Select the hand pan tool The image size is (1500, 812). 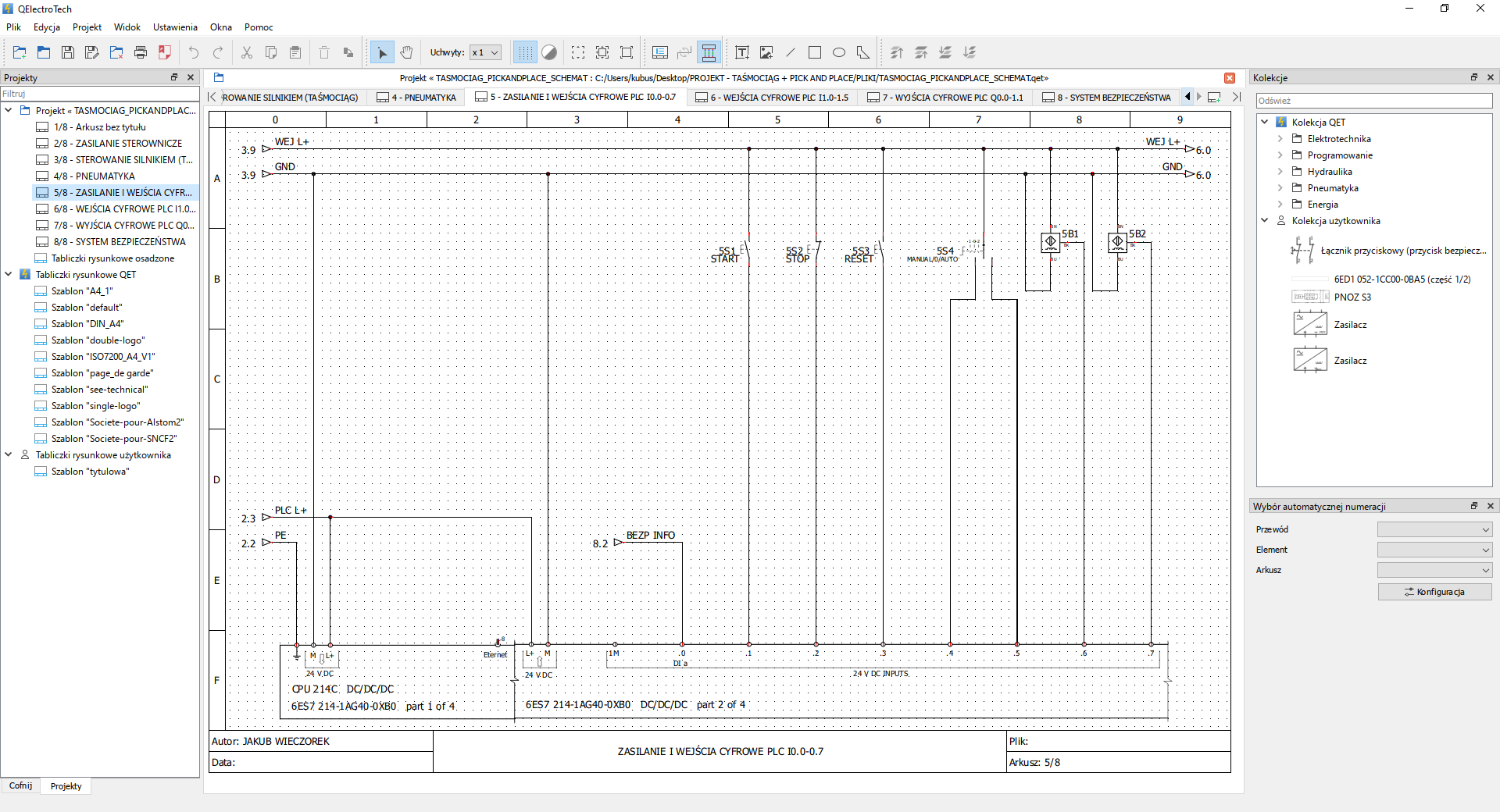point(406,52)
